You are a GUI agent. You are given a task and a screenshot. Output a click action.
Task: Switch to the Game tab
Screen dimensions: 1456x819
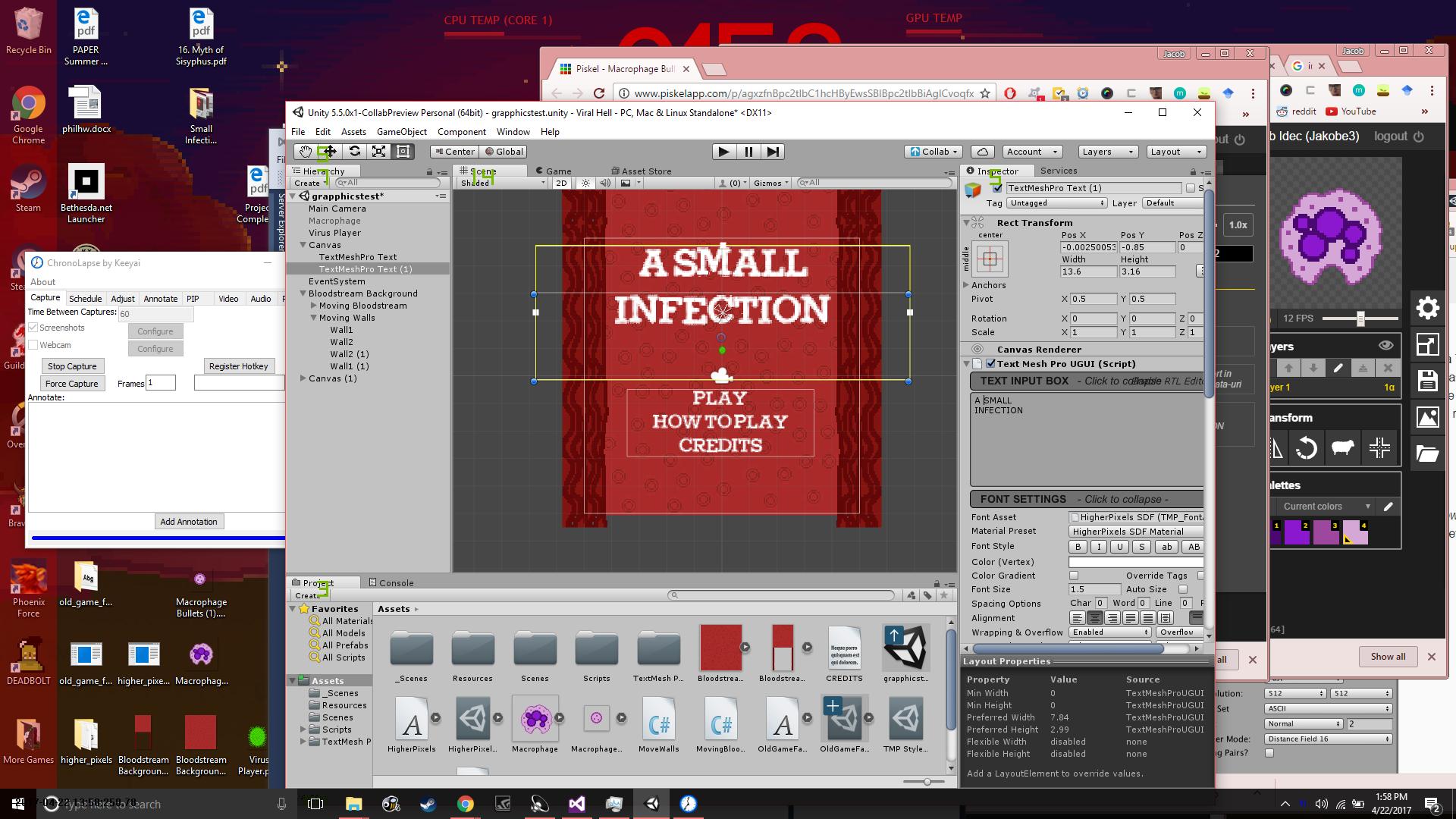[x=554, y=171]
